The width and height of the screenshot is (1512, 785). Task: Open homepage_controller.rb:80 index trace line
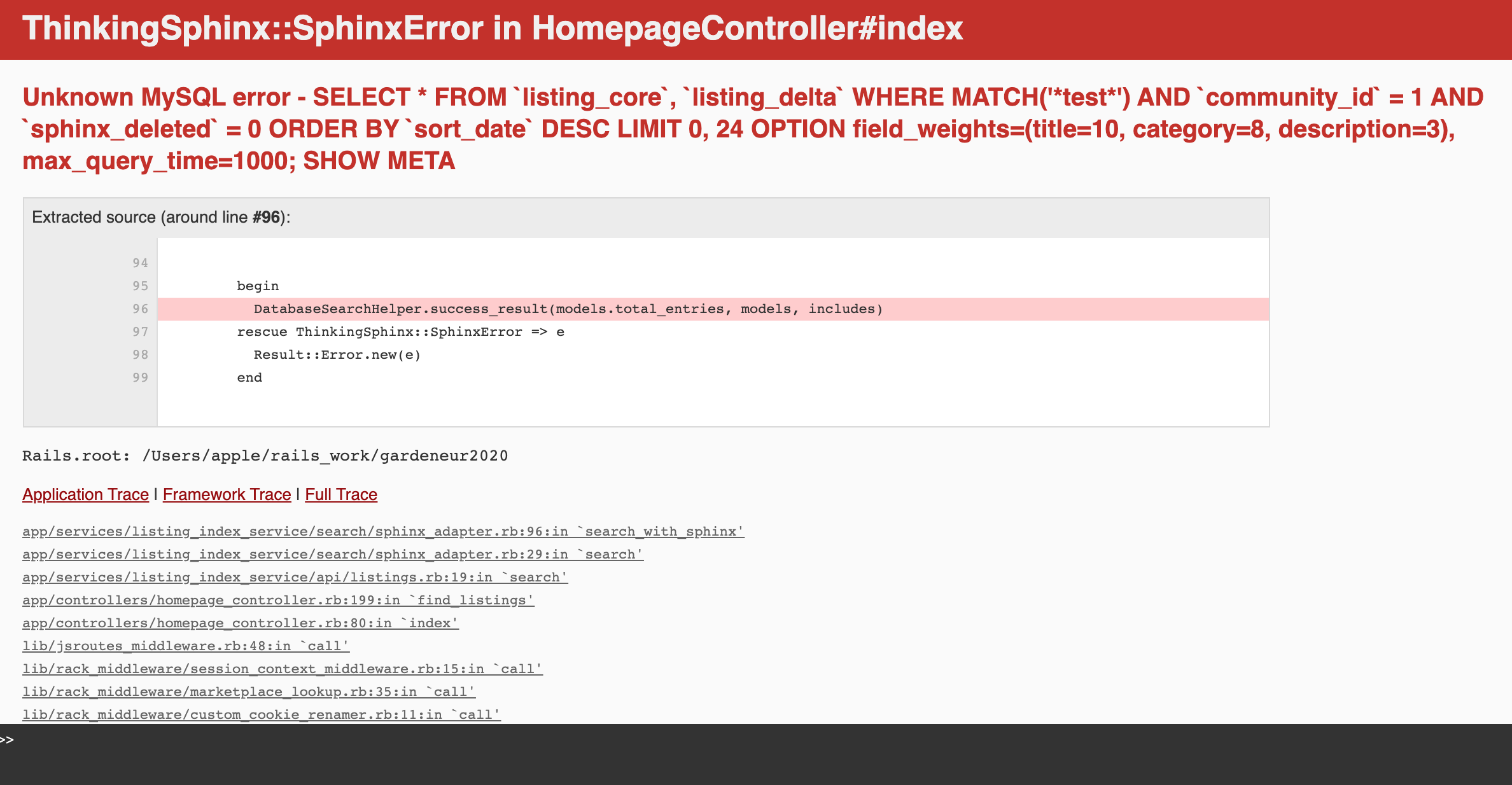click(241, 623)
